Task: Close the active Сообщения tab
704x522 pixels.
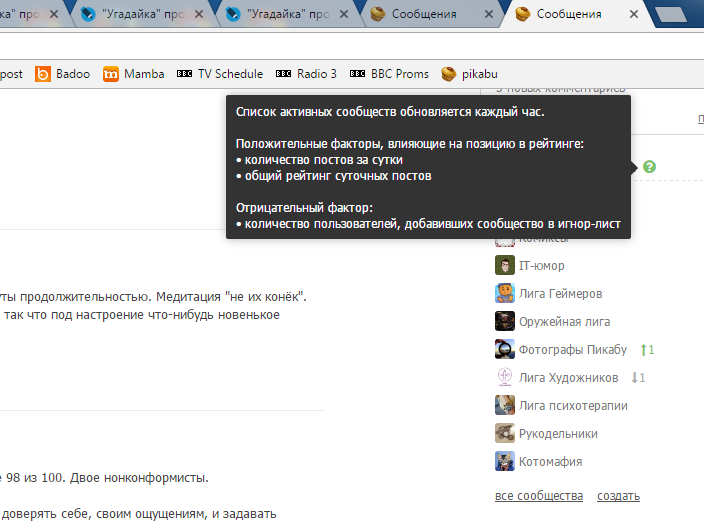Action: pos(635,15)
